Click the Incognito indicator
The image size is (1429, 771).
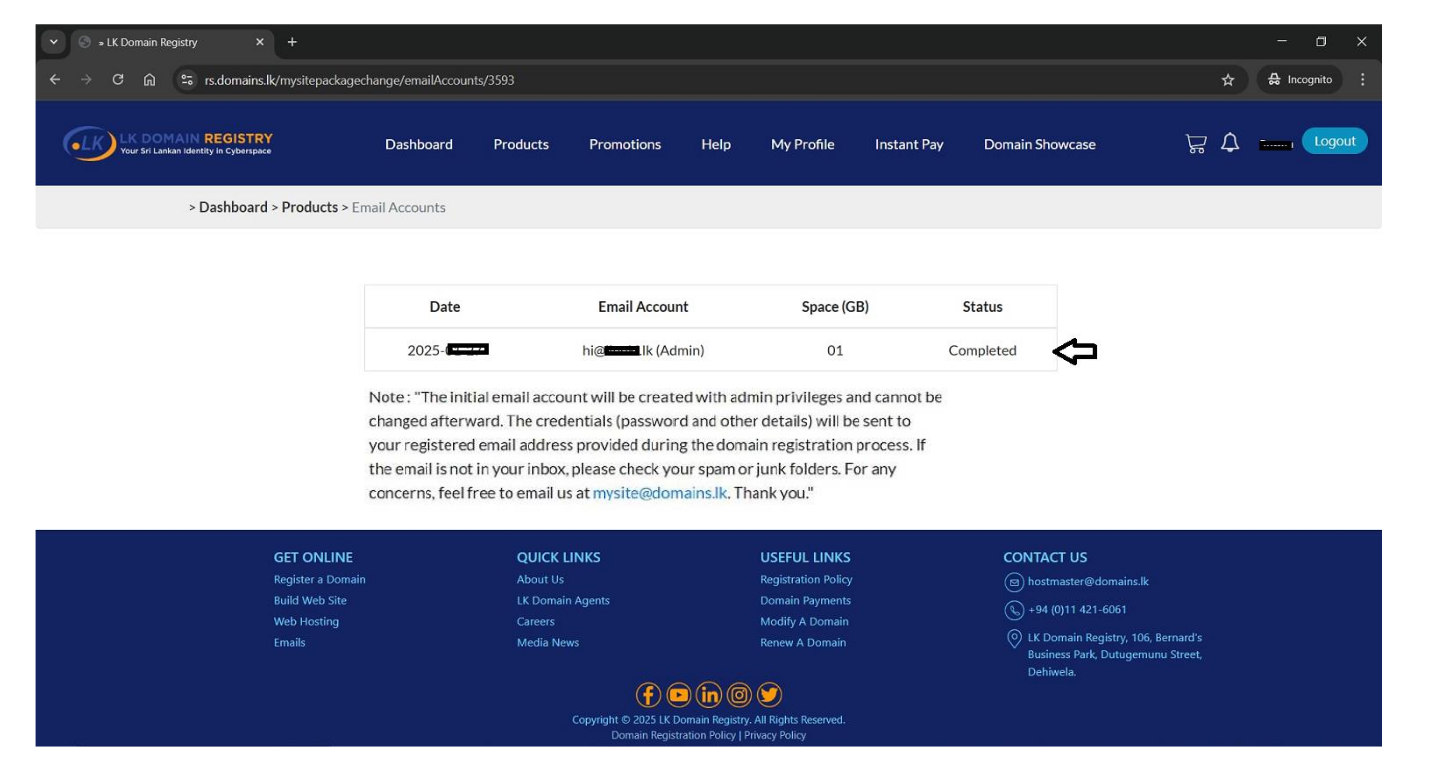click(1301, 80)
